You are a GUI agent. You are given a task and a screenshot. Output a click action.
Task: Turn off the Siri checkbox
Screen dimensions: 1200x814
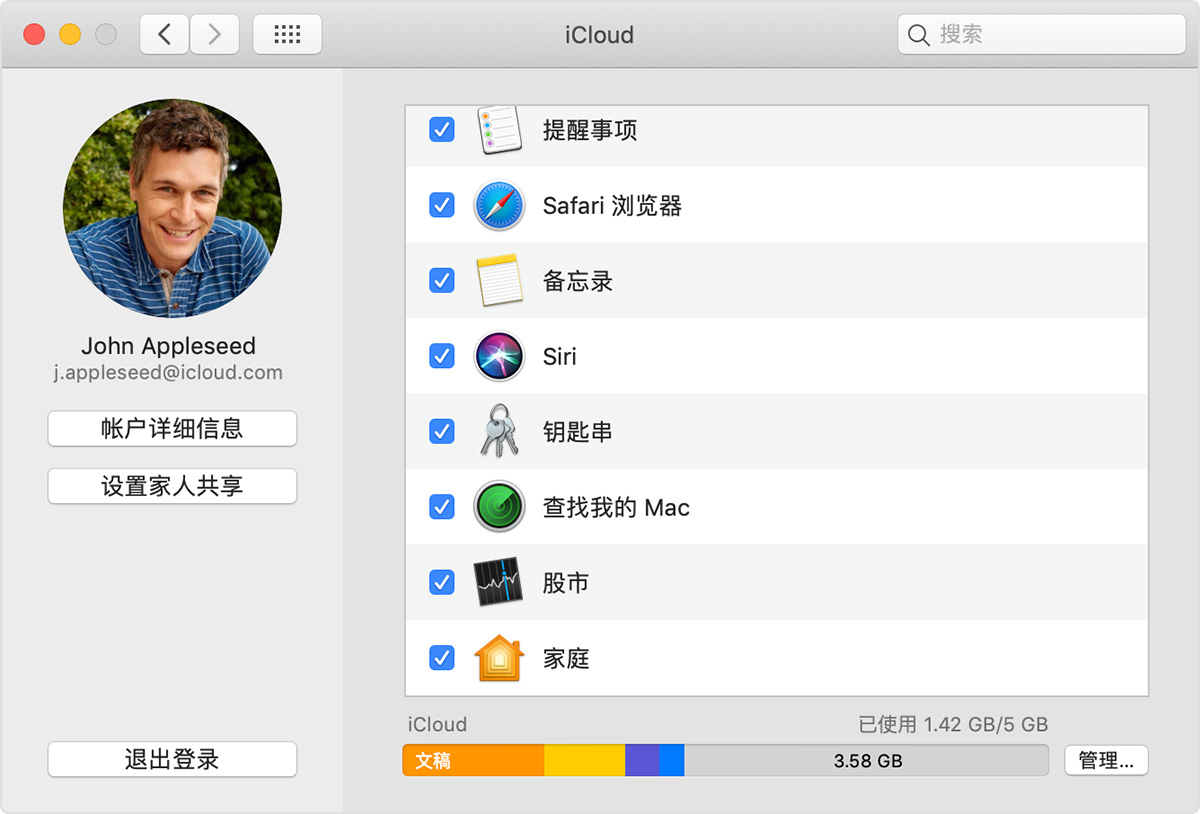pyautogui.click(x=441, y=356)
